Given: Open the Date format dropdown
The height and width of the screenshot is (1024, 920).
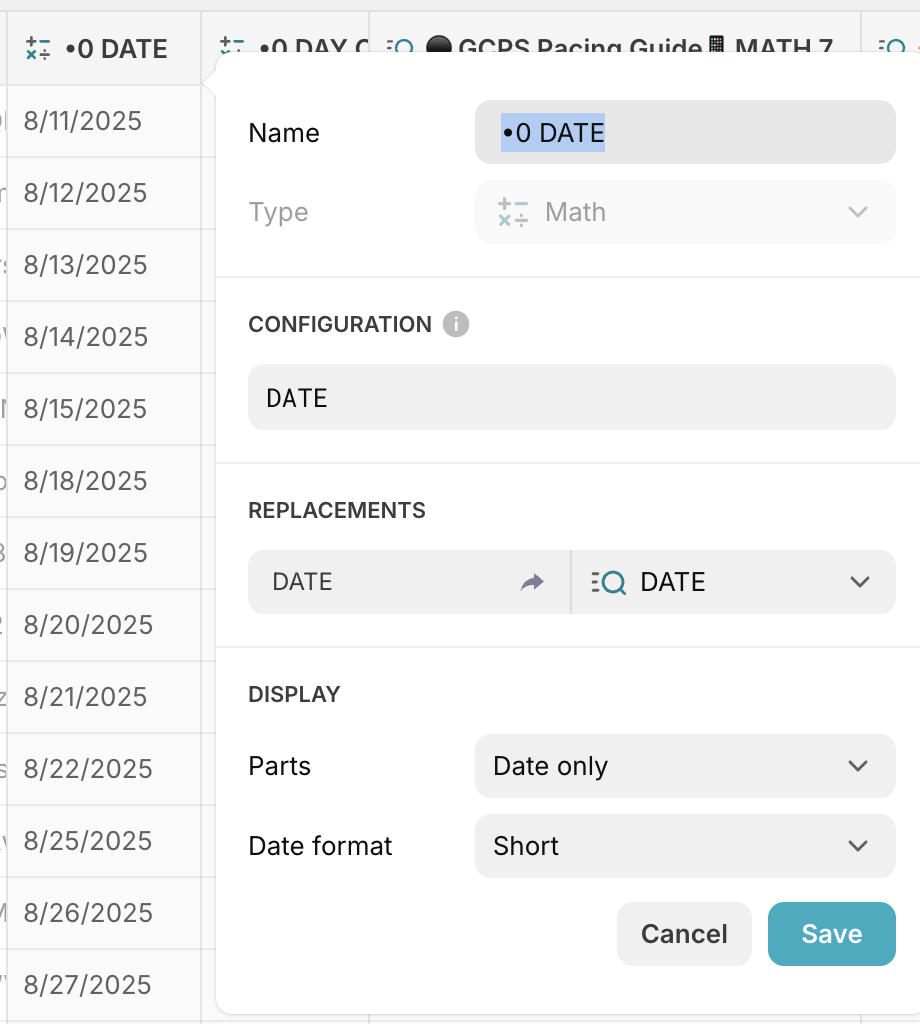Looking at the screenshot, I should [x=685, y=846].
